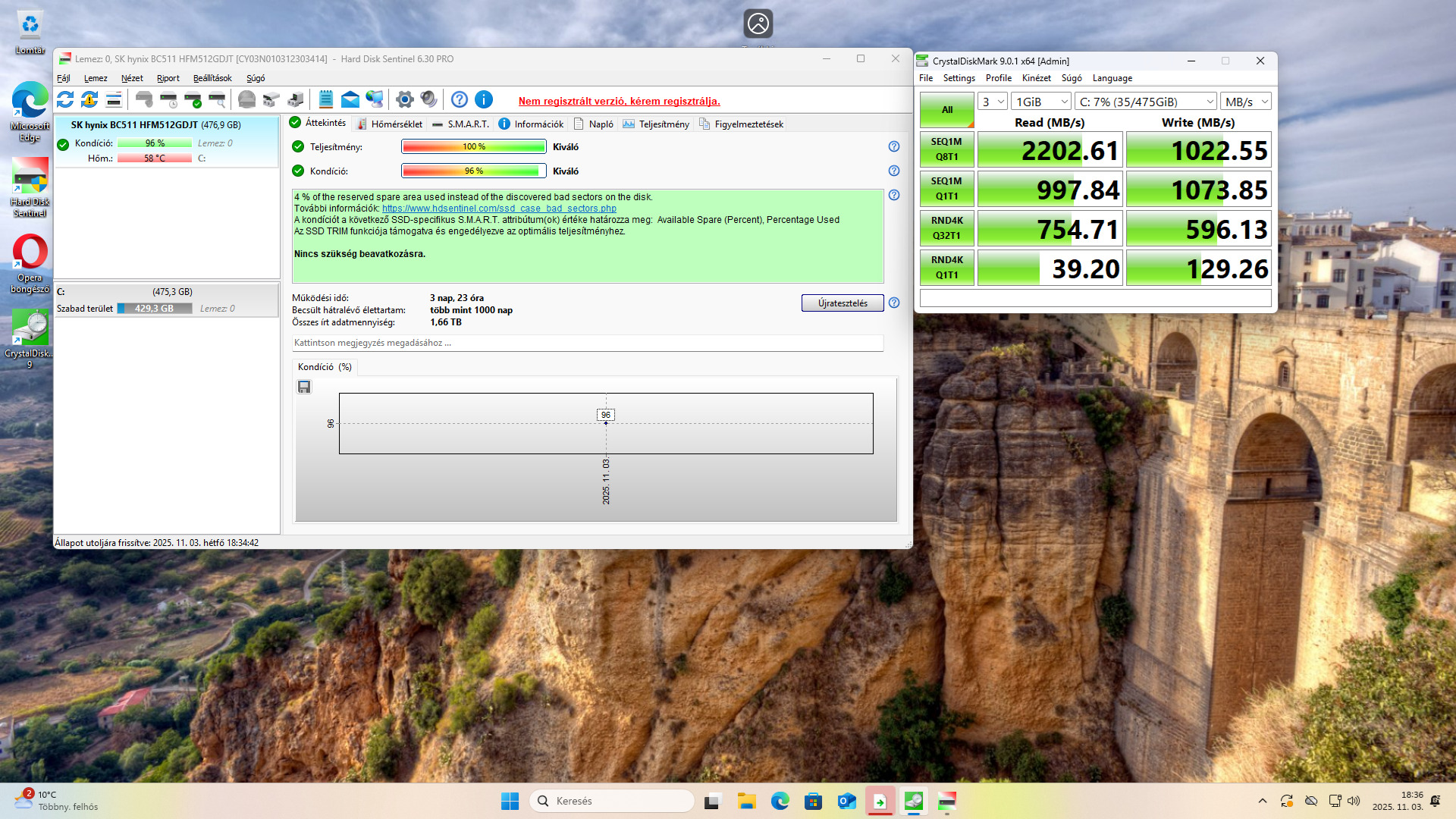Open settings via the gear toolbar icon
Image resolution: width=1456 pixels, height=819 pixels.
(404, 99)
